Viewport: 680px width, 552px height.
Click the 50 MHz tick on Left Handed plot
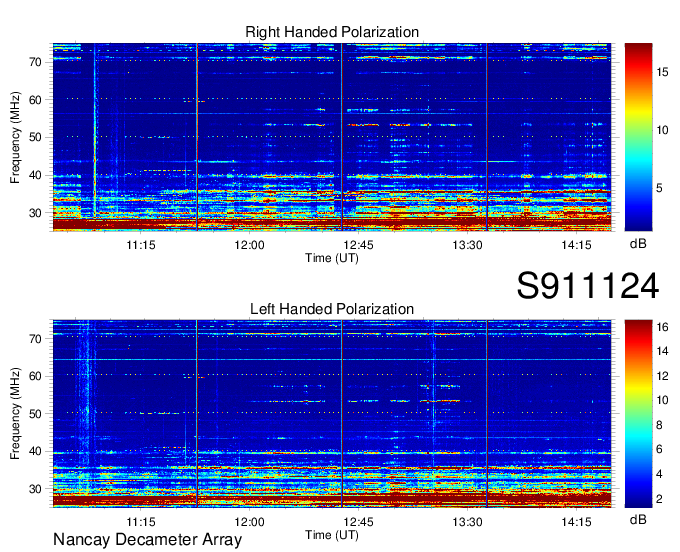pyautogui.click(x=35, y=414)
